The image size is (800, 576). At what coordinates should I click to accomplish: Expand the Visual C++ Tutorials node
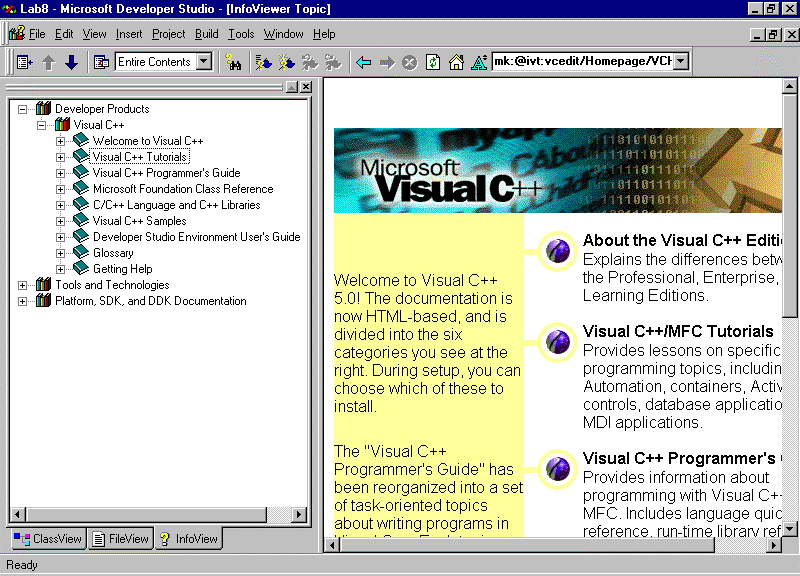60,157
